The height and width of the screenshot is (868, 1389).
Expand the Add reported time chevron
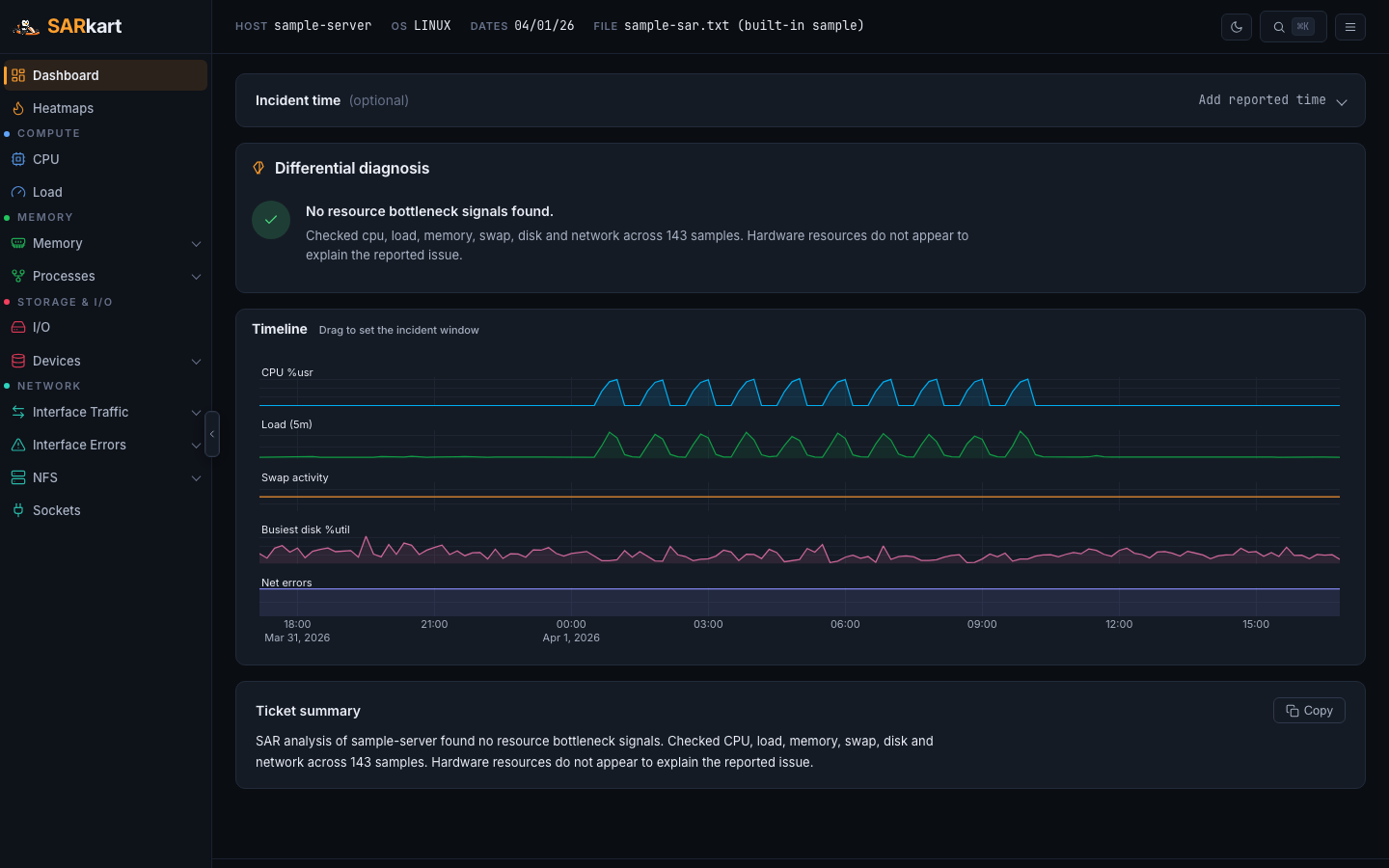(1341, 101)
